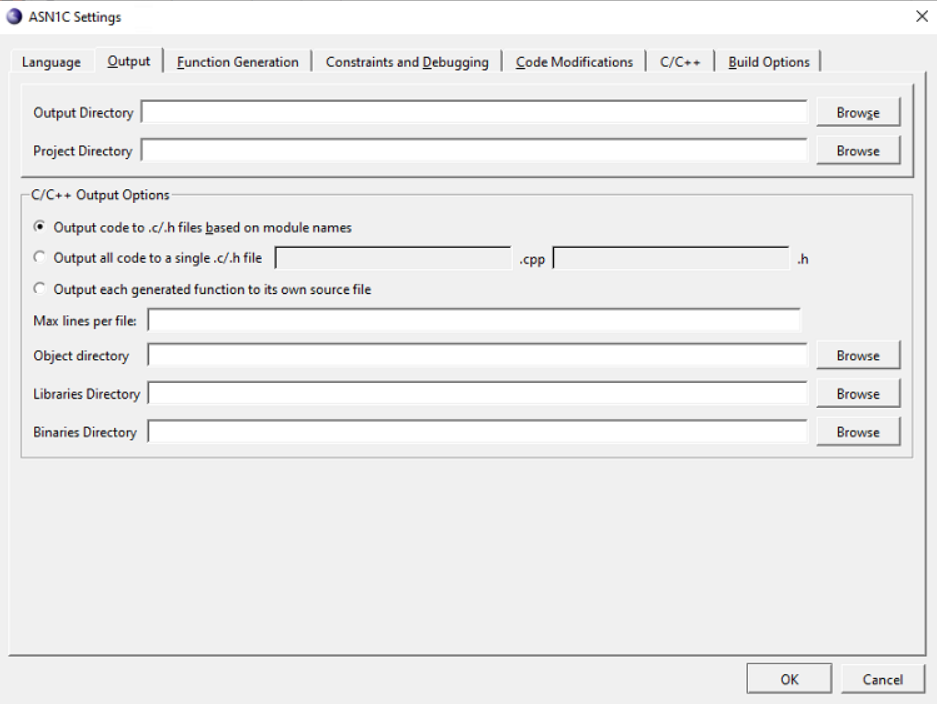Cancel the settings dialog

tap(883, 679)
